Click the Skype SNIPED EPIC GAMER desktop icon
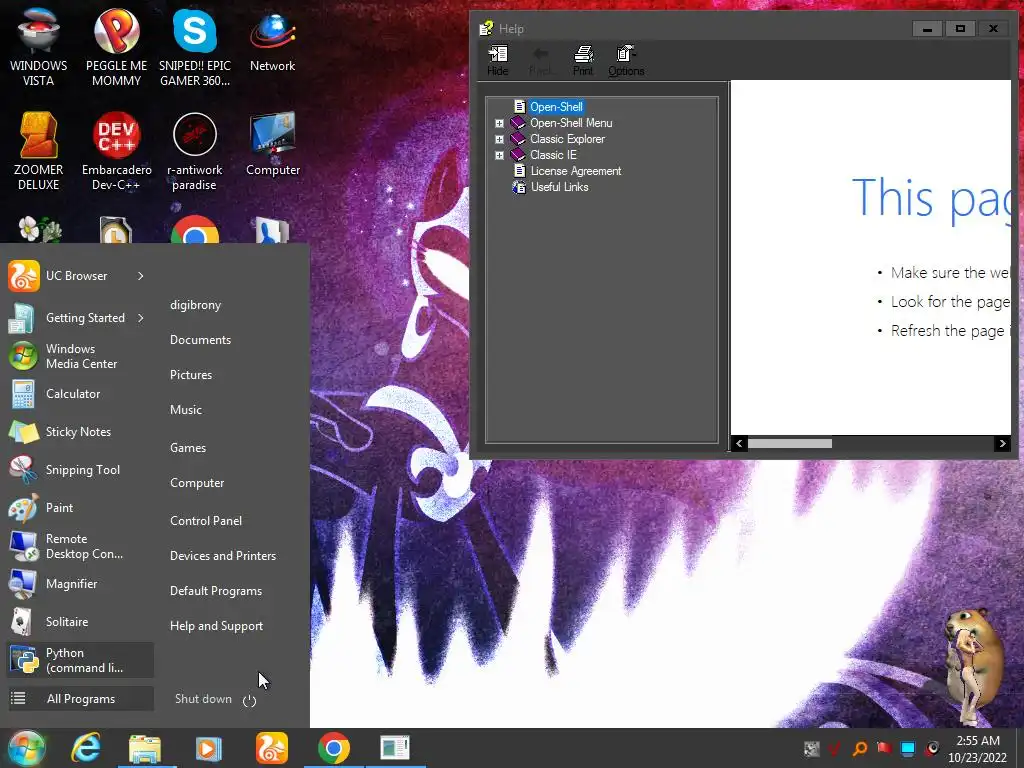Viewport: 1024px width, 768px height. point(195,46)
